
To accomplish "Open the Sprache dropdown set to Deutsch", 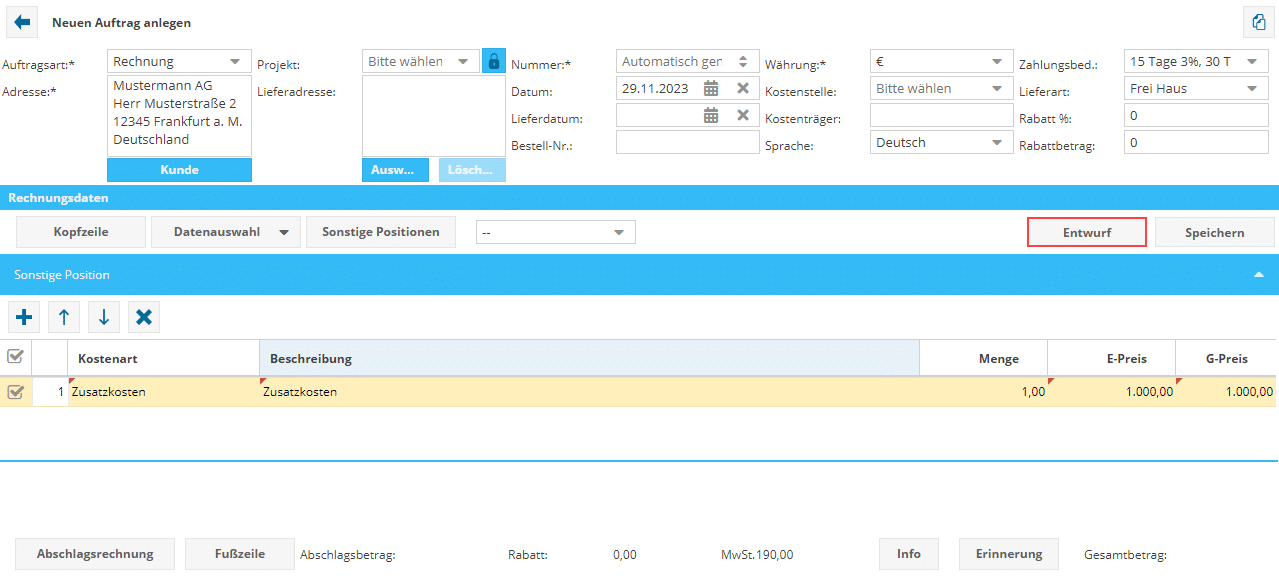I will [x=942, y=143].
